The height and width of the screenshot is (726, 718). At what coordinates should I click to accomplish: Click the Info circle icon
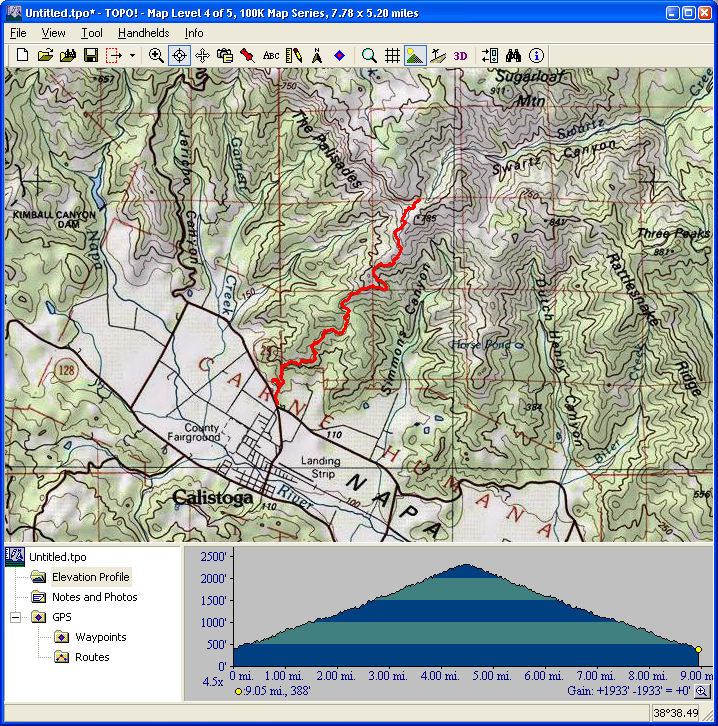point(537,56)
